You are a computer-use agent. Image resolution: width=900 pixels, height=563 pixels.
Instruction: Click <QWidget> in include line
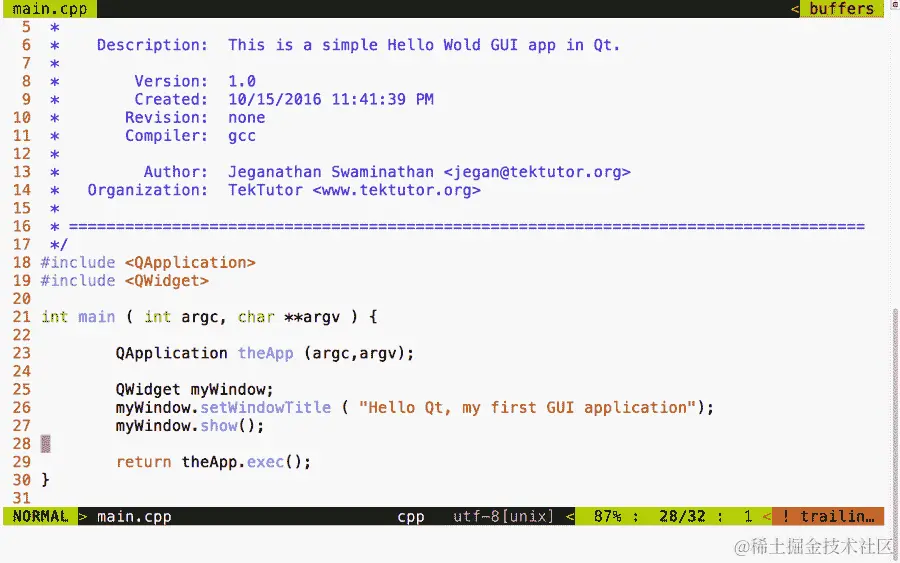(x=166, y=281)
